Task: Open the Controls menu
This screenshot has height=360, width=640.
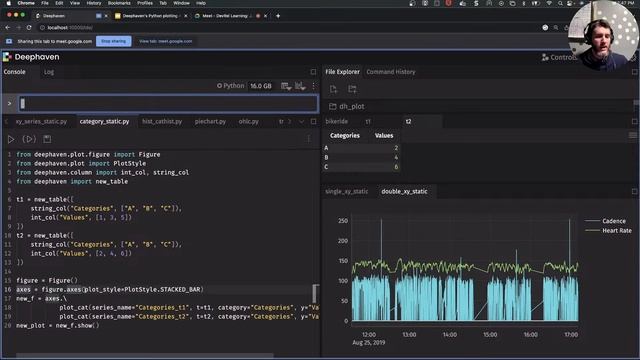Action: tap(558, 57)
